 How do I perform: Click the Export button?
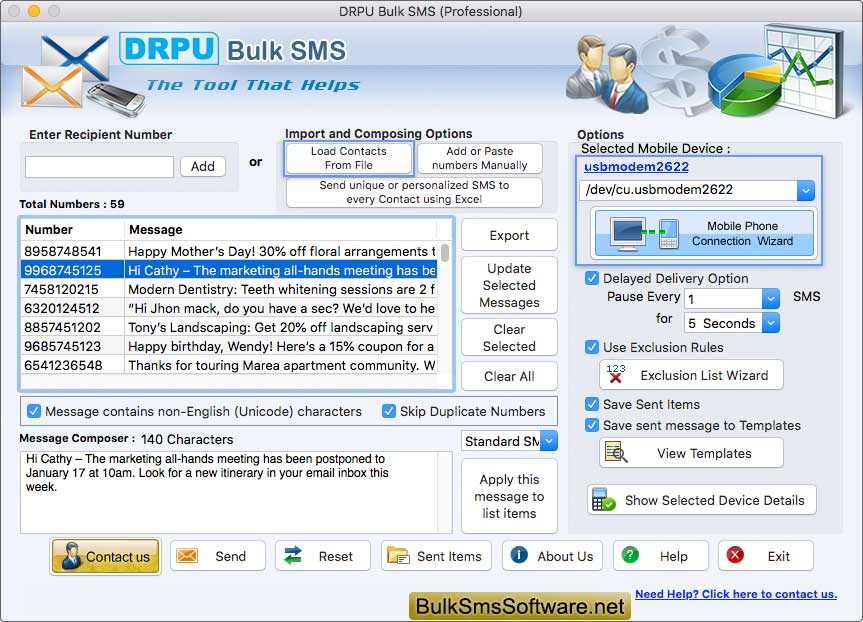(509, 235)
